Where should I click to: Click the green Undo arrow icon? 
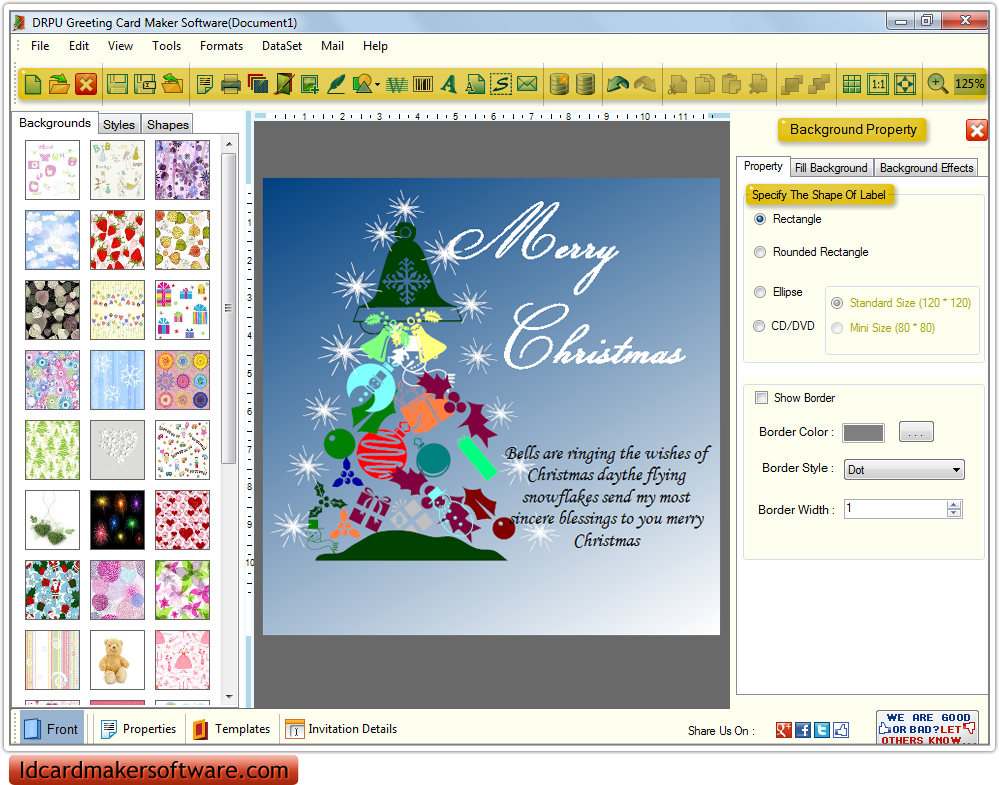618,85
